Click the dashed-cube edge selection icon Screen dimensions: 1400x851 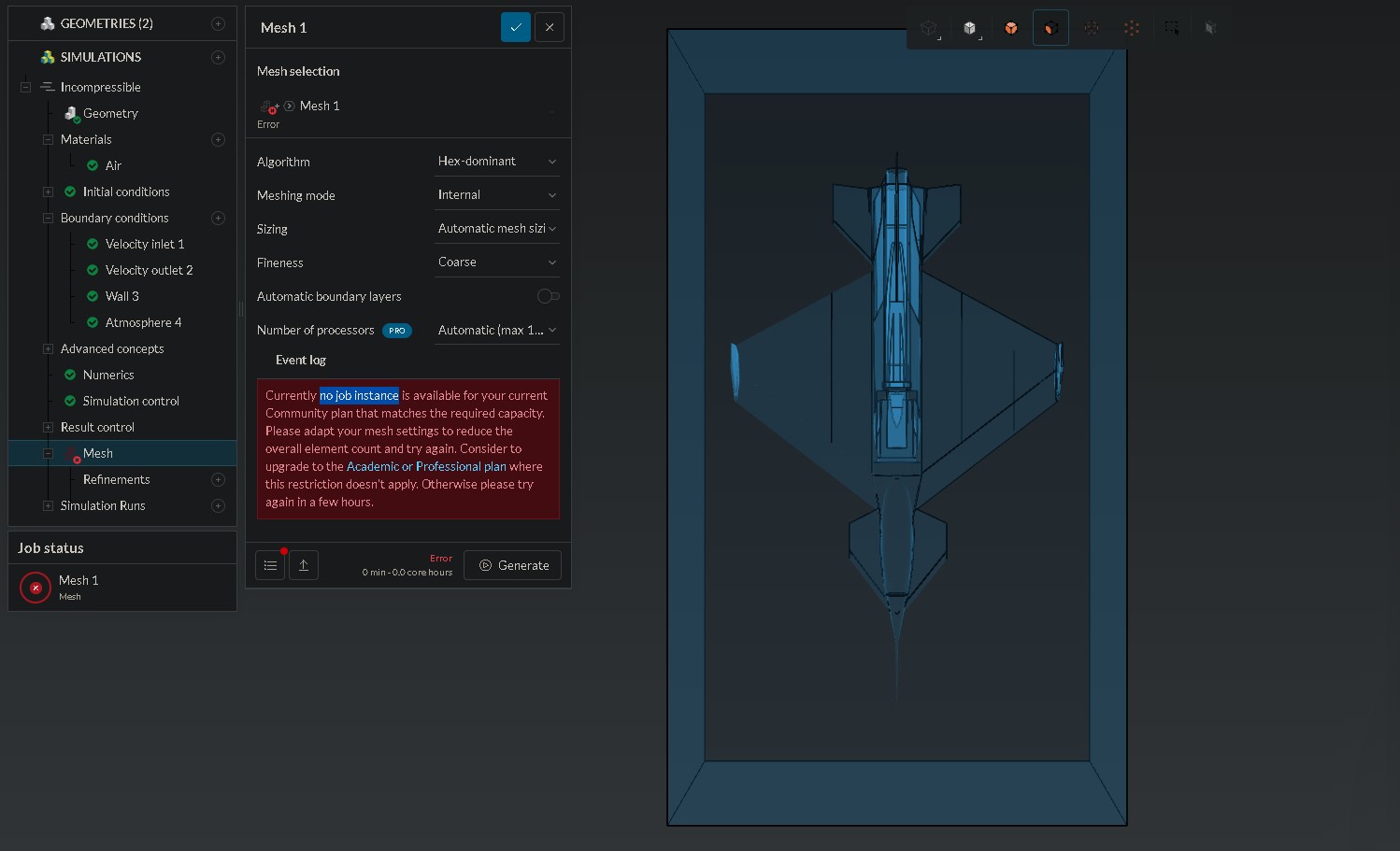(1091, 28)
